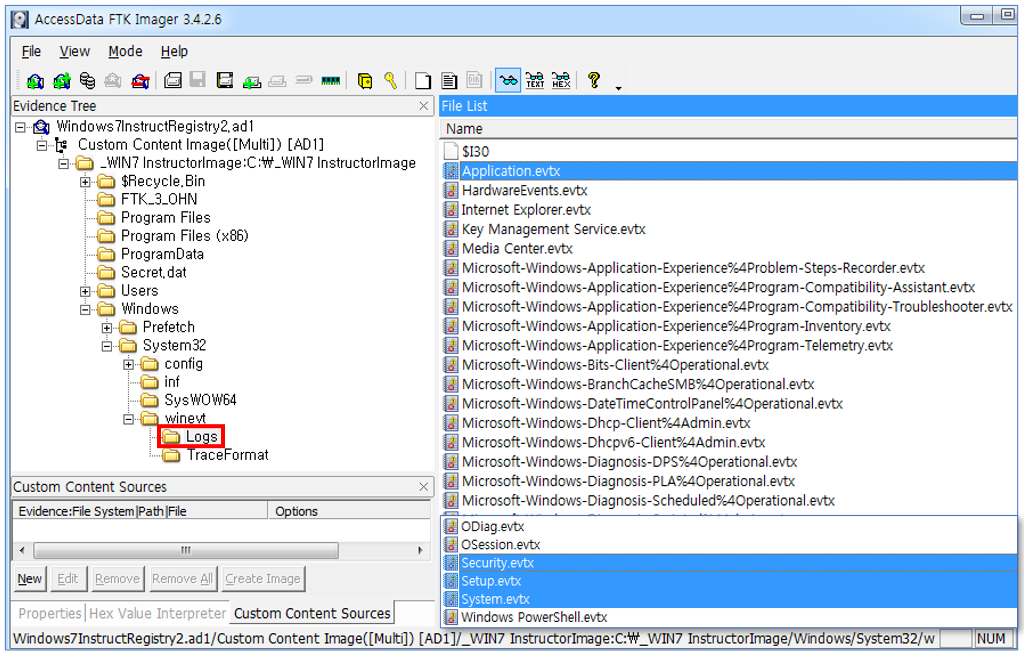The image size is (1024, 654).
Task: Select the FTK_3_OHN folder
Action: [x=159, y=199]
